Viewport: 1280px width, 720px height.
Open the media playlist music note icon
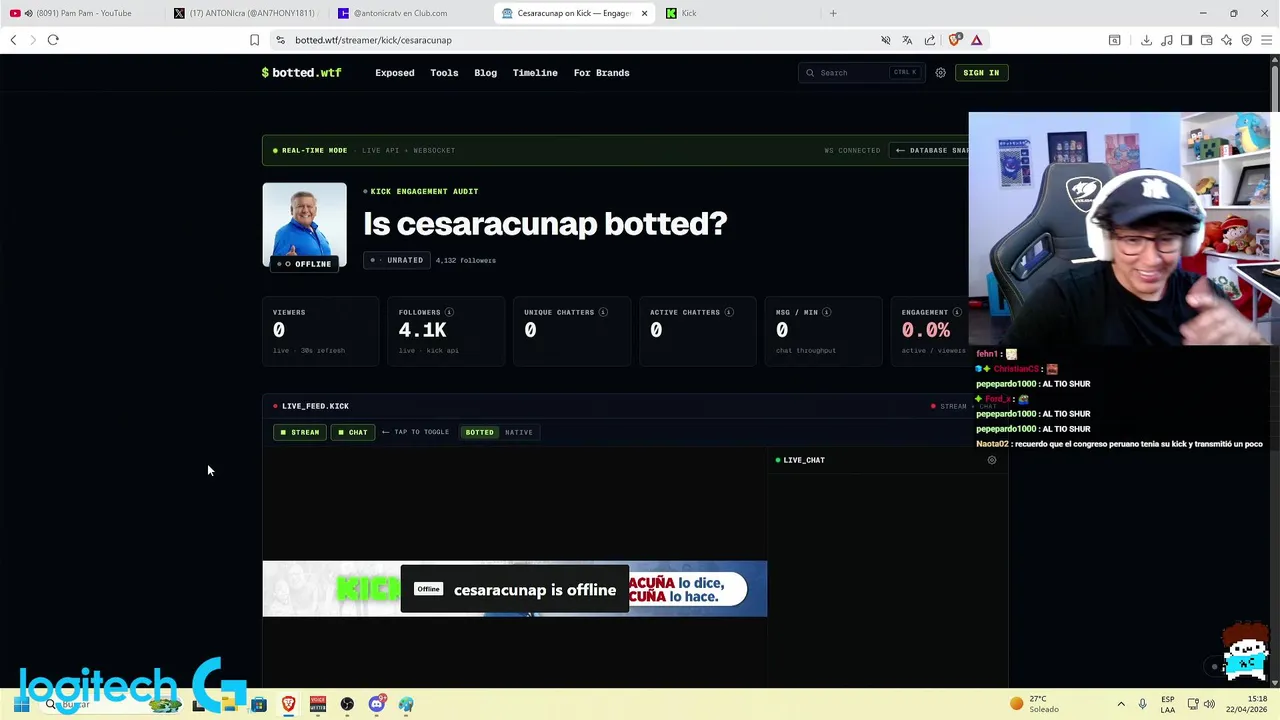point(1166,40)
